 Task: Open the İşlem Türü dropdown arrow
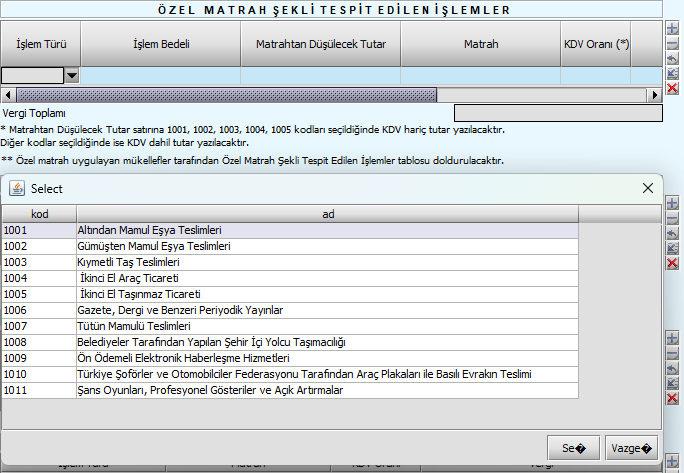(72, 75)
